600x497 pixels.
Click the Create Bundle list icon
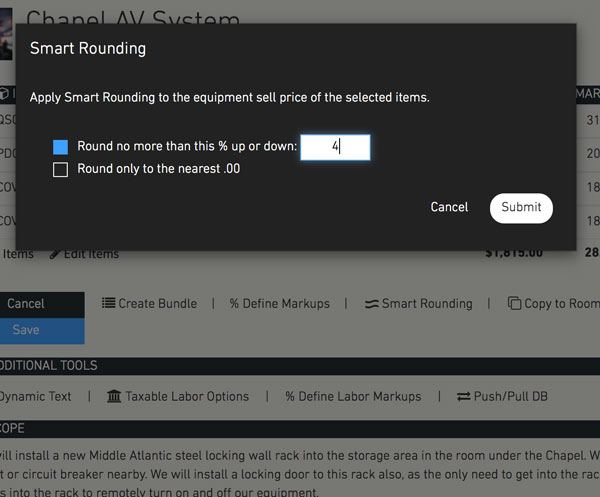[x=109, y=303]
